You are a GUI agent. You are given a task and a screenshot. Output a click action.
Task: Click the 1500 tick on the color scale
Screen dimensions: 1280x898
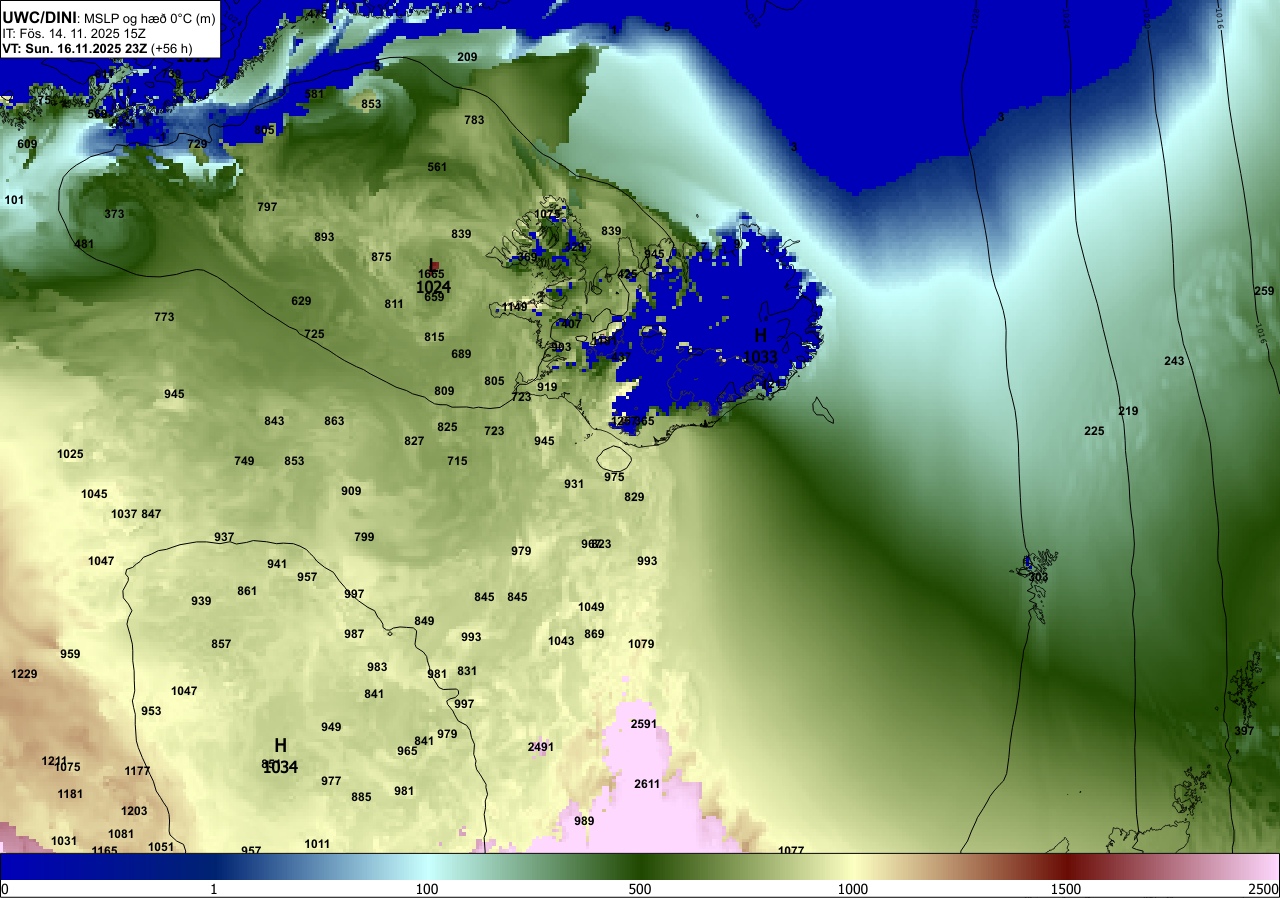(1065, 889)
